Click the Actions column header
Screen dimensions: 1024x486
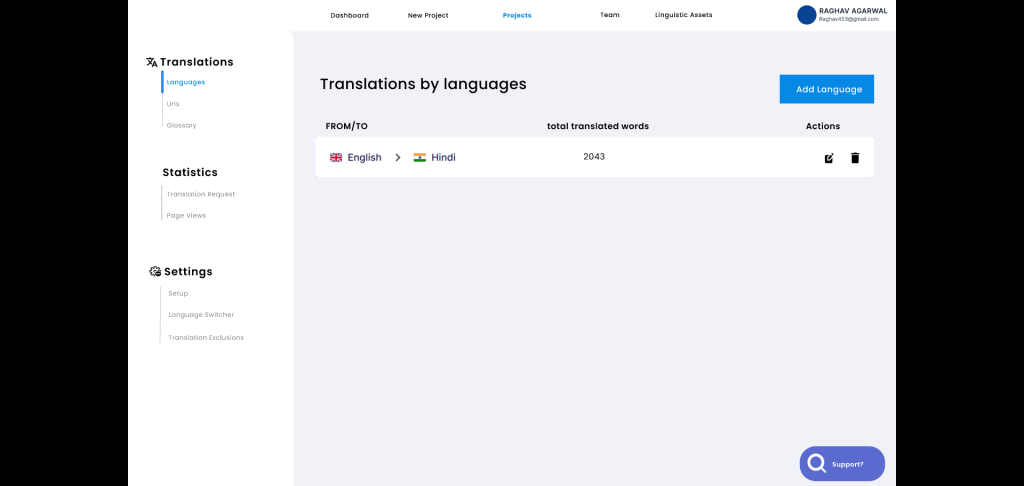(823, 126)
